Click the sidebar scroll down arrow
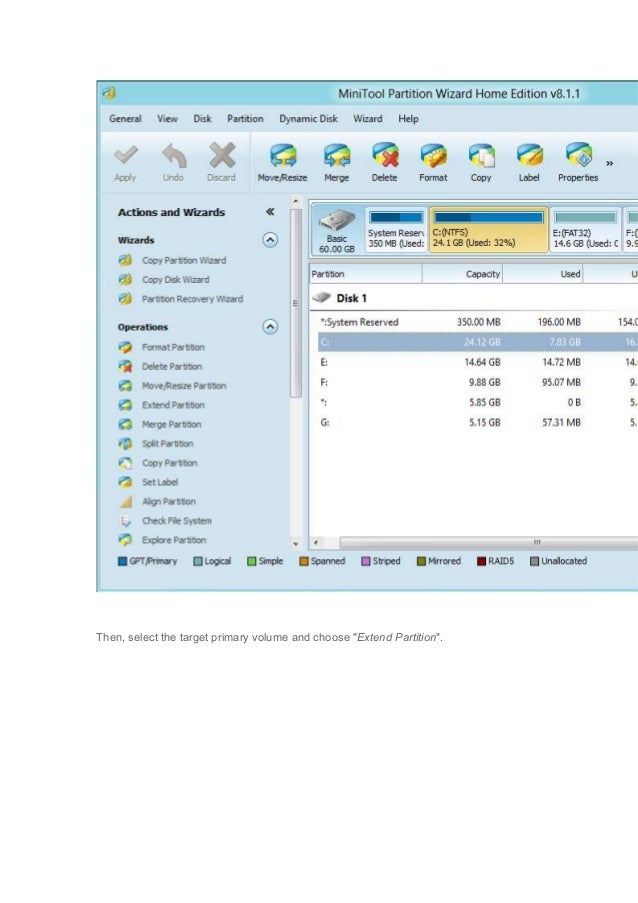Image resolution: width=638 pixels, height=903 pixels. 296,543
